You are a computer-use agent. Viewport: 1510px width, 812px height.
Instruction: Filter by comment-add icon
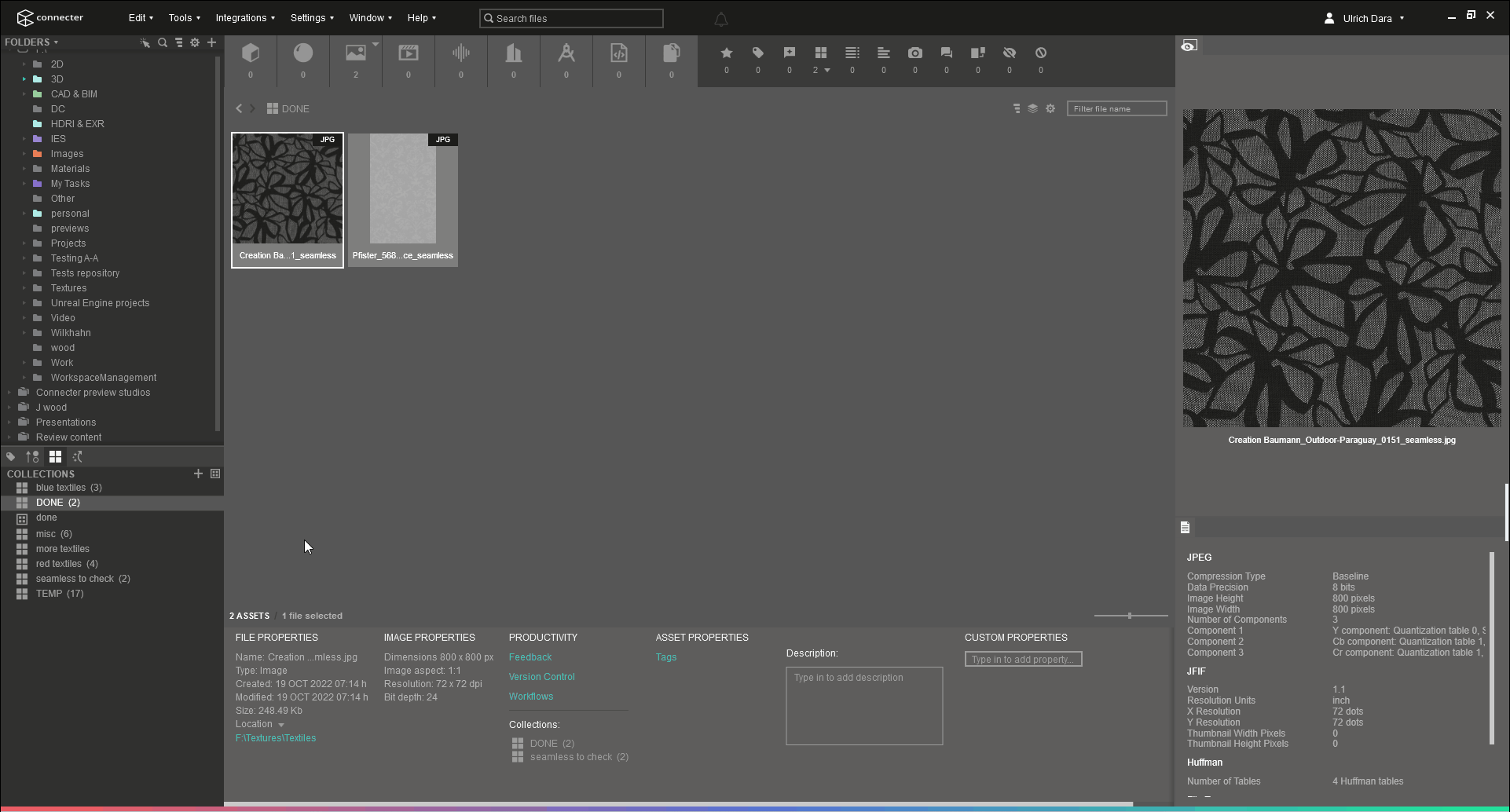click(790, 53)
